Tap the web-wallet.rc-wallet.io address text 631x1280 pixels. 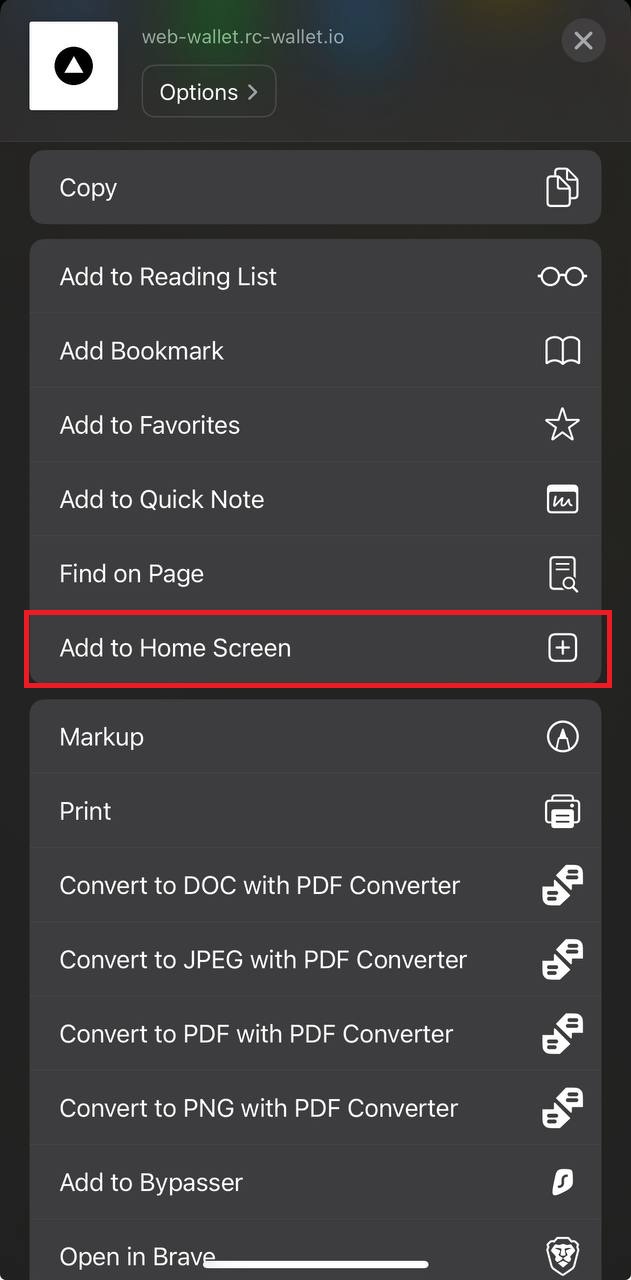click(243, 38)
